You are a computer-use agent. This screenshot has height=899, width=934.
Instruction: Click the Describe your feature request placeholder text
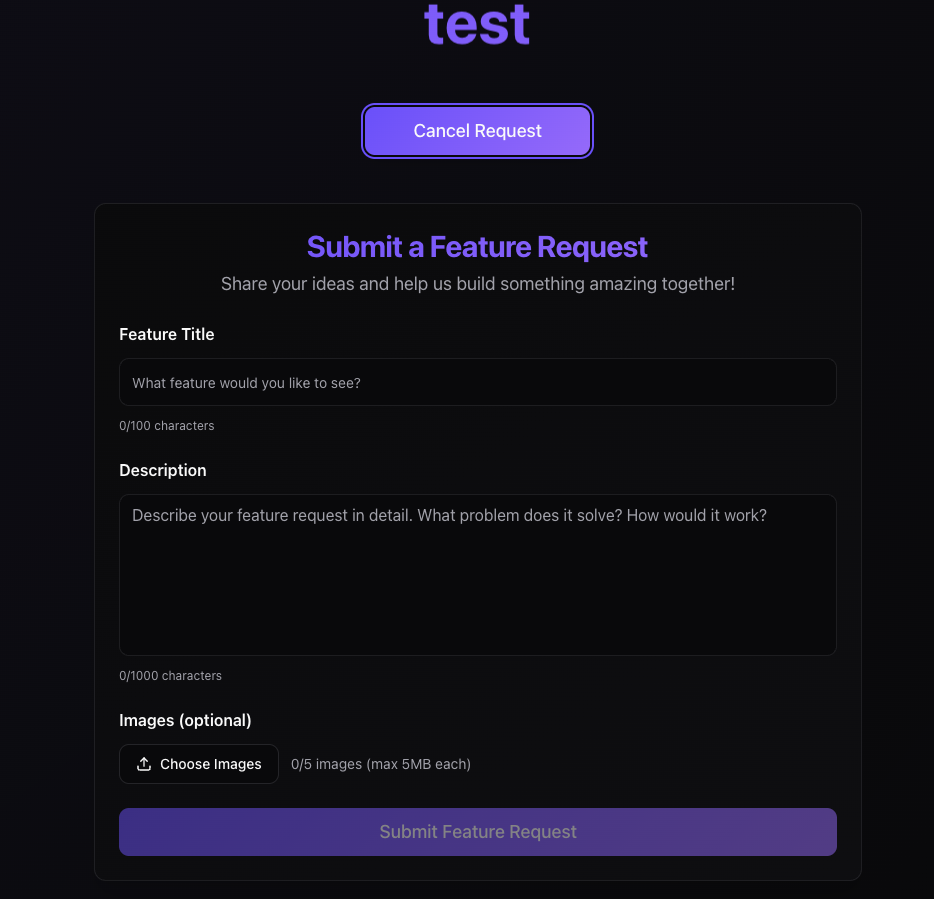pyautogui.click(x=449, y=516)
